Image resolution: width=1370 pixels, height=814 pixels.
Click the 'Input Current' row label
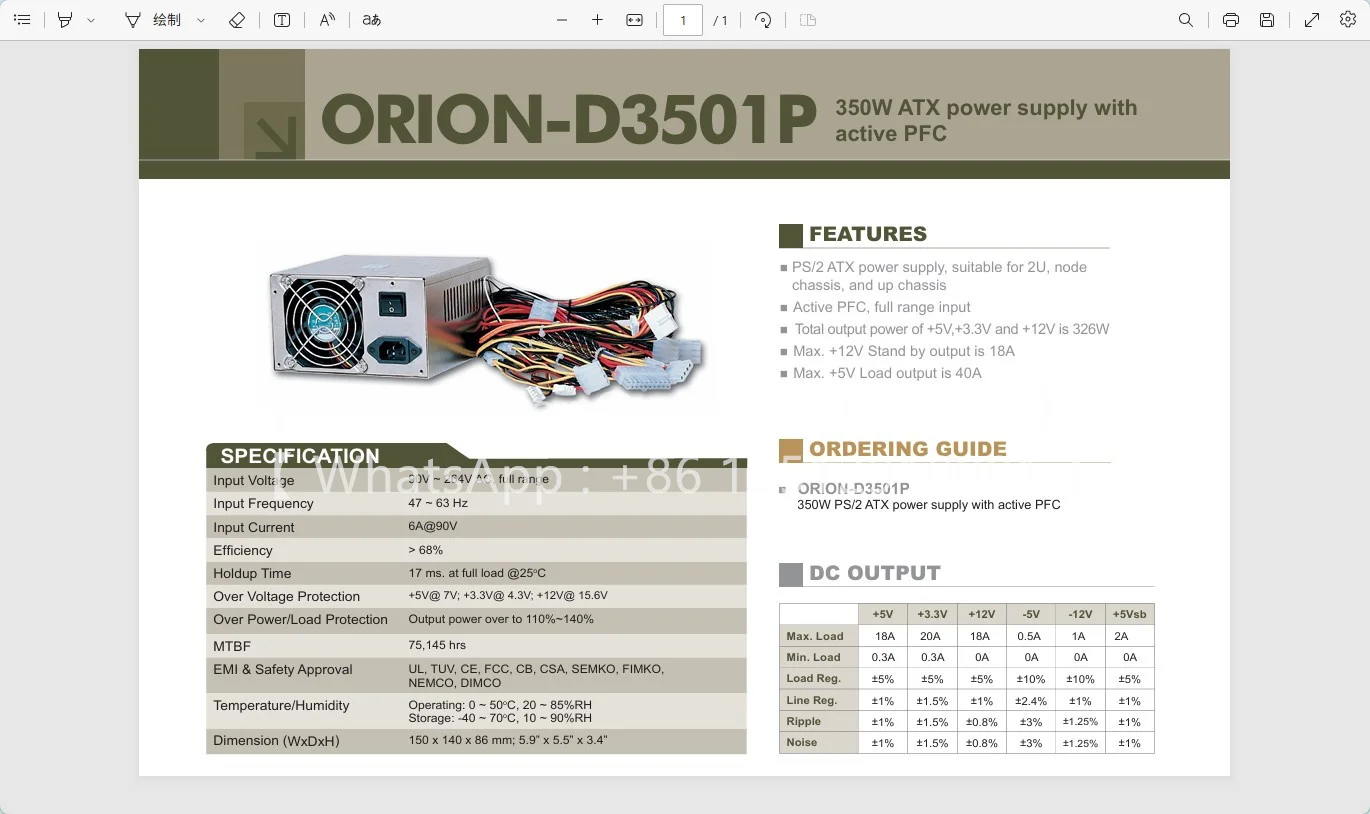[x=253, y=527]
